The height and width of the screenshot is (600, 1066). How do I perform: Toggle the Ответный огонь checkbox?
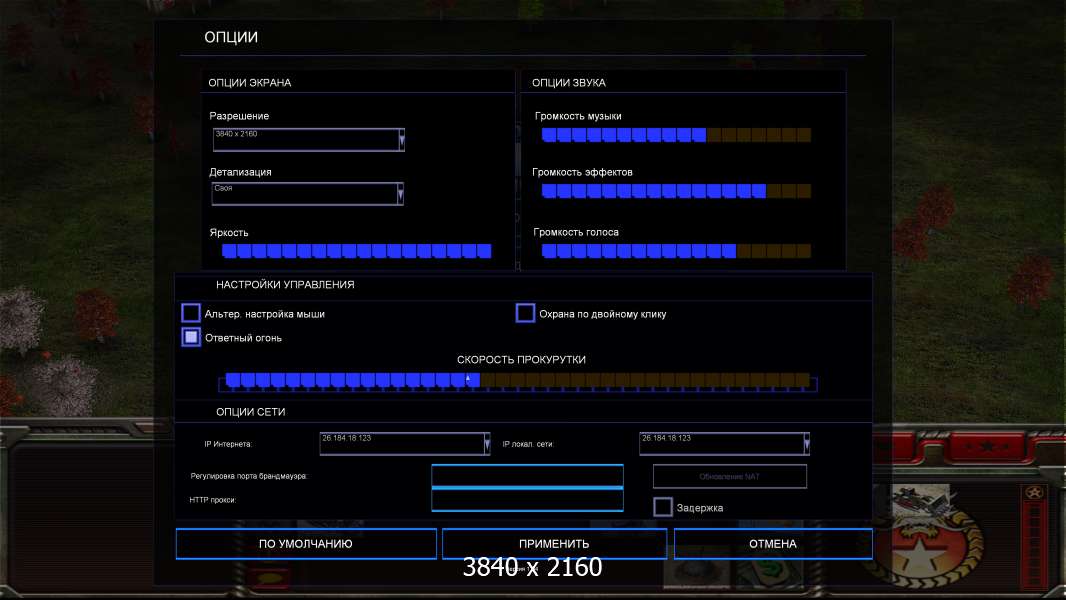(x=191, y=337)
